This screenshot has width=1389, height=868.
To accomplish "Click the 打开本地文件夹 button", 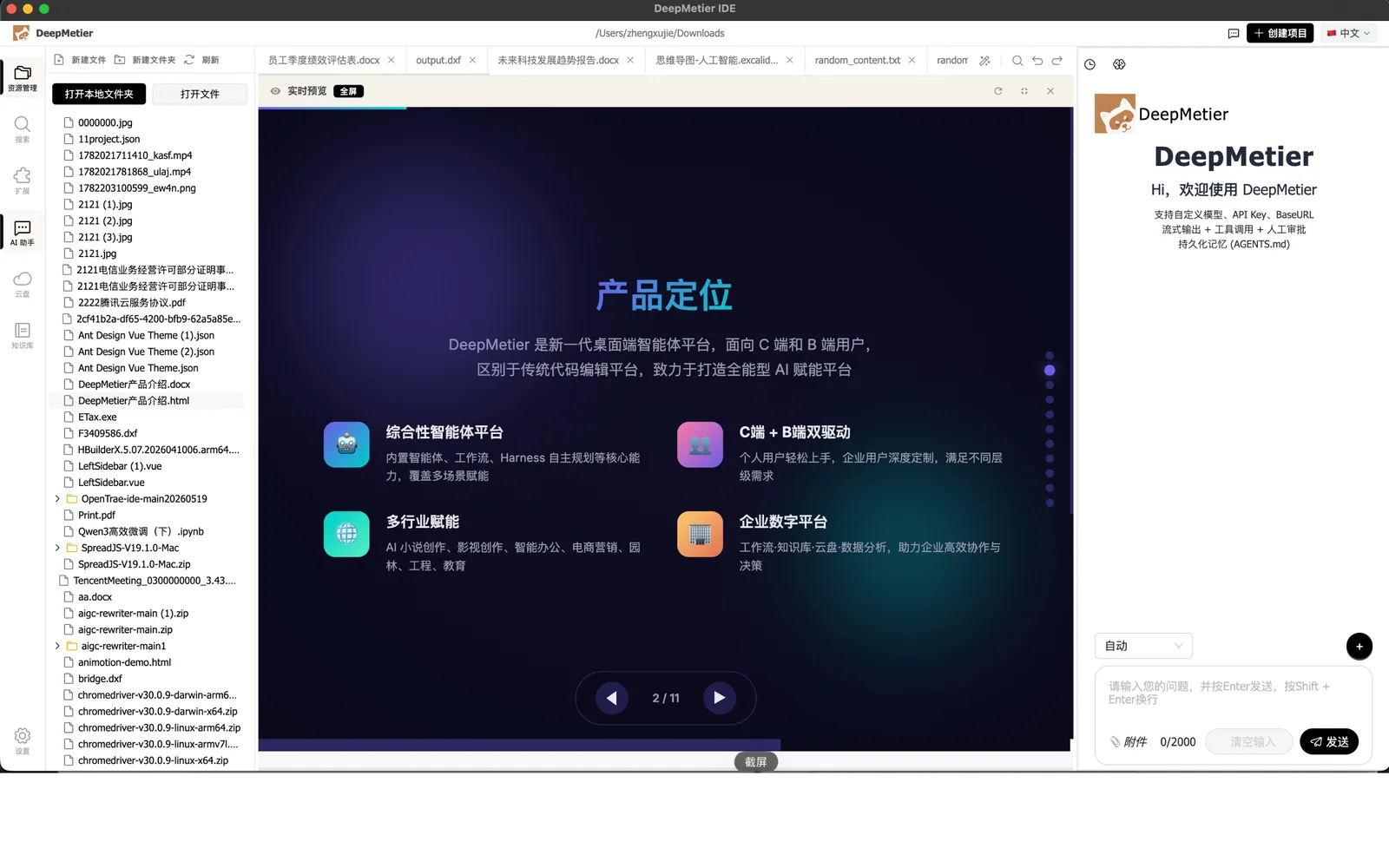I will coord(99,94).
